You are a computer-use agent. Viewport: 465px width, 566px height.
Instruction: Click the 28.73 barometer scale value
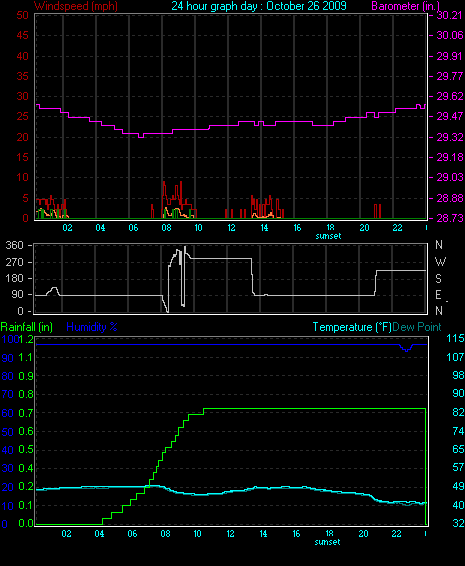(449, 218)
